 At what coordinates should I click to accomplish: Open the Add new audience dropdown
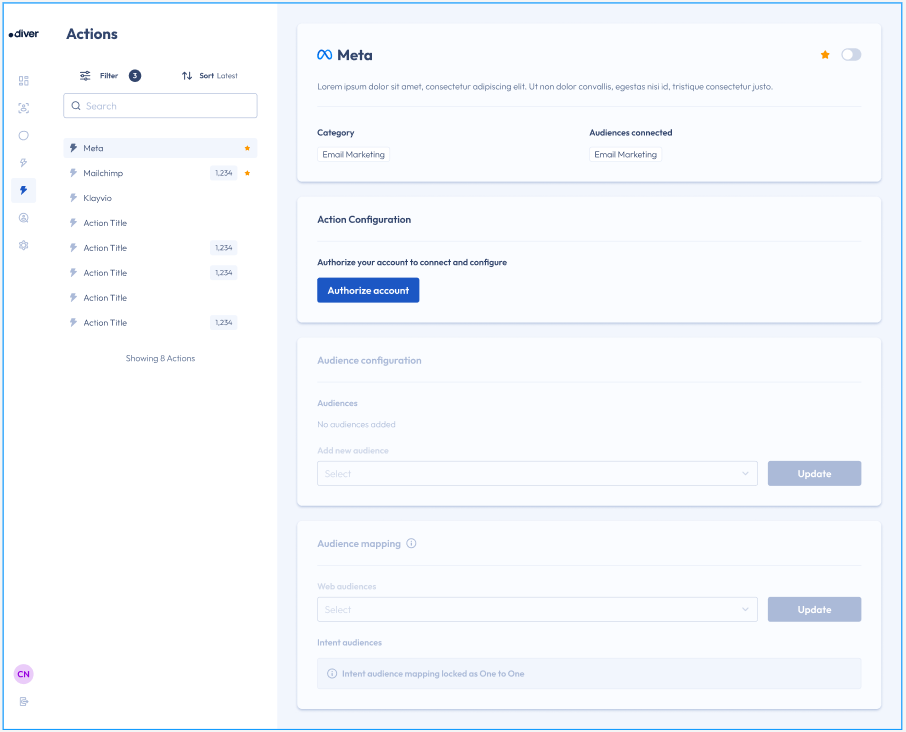[x=537, y=474]
